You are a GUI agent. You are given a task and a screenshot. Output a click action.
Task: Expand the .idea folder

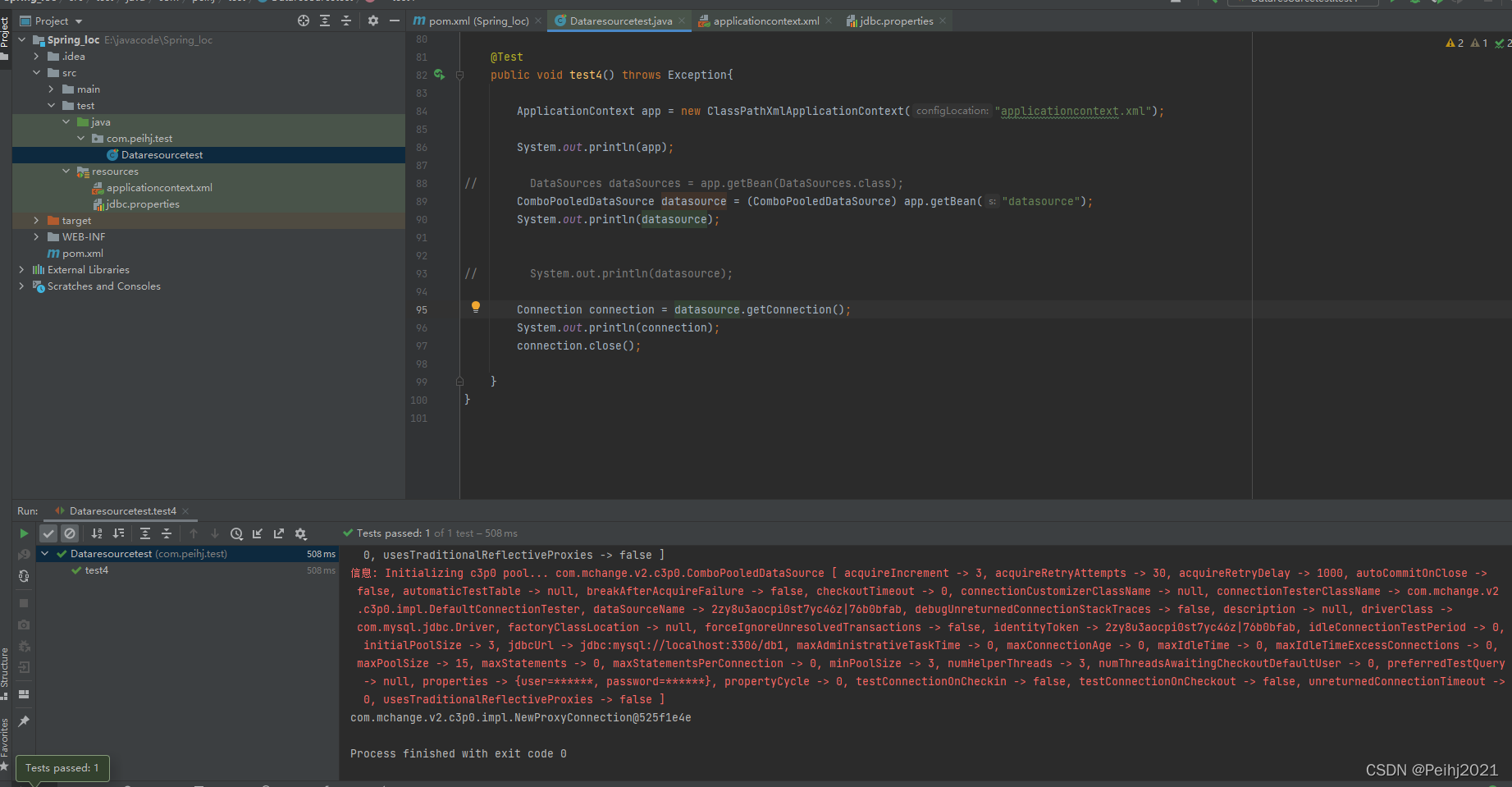click(x=36, y=57)
